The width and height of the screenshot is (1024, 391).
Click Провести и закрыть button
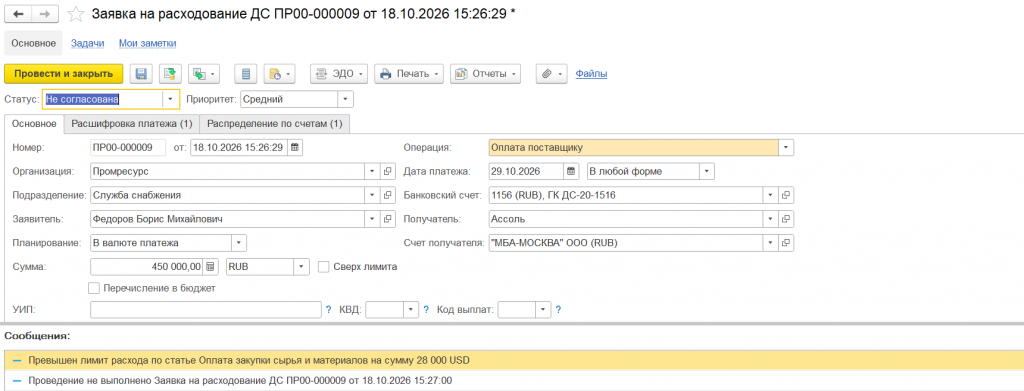[x=63, y=74]
